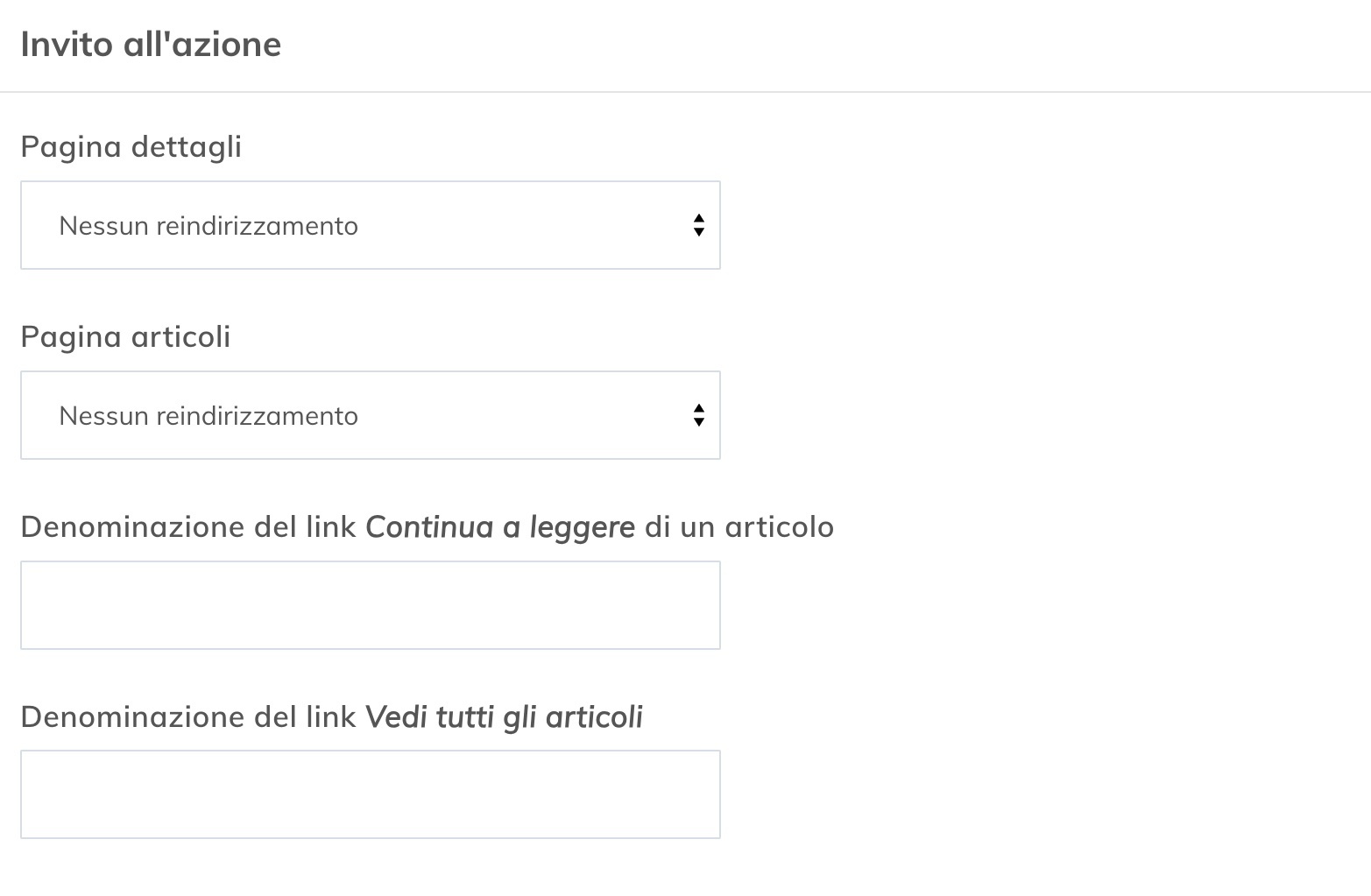Click the lower arrow of the Pagina dettagli selector

698,233
